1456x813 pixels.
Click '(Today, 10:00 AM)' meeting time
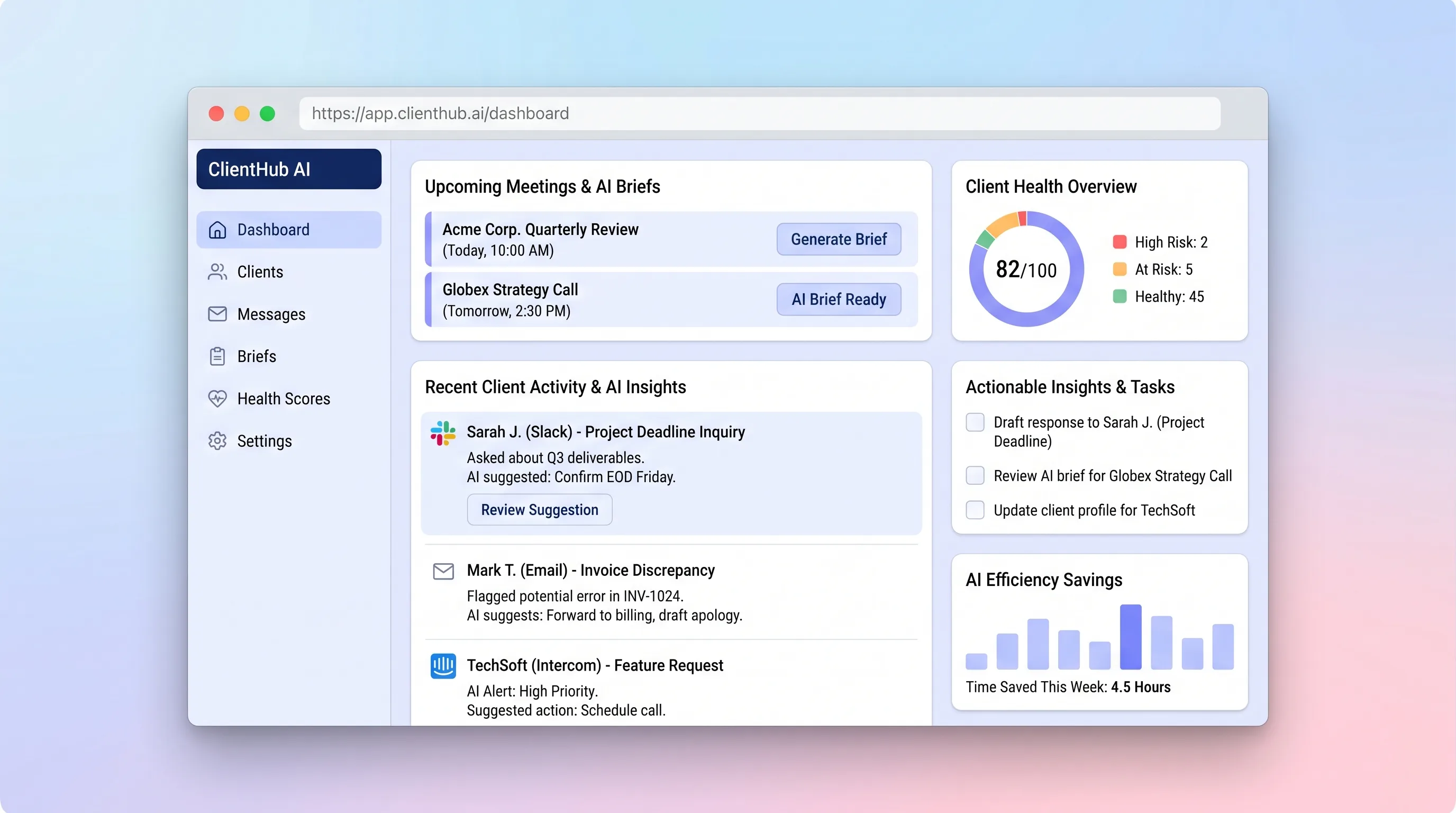(498, 250)
